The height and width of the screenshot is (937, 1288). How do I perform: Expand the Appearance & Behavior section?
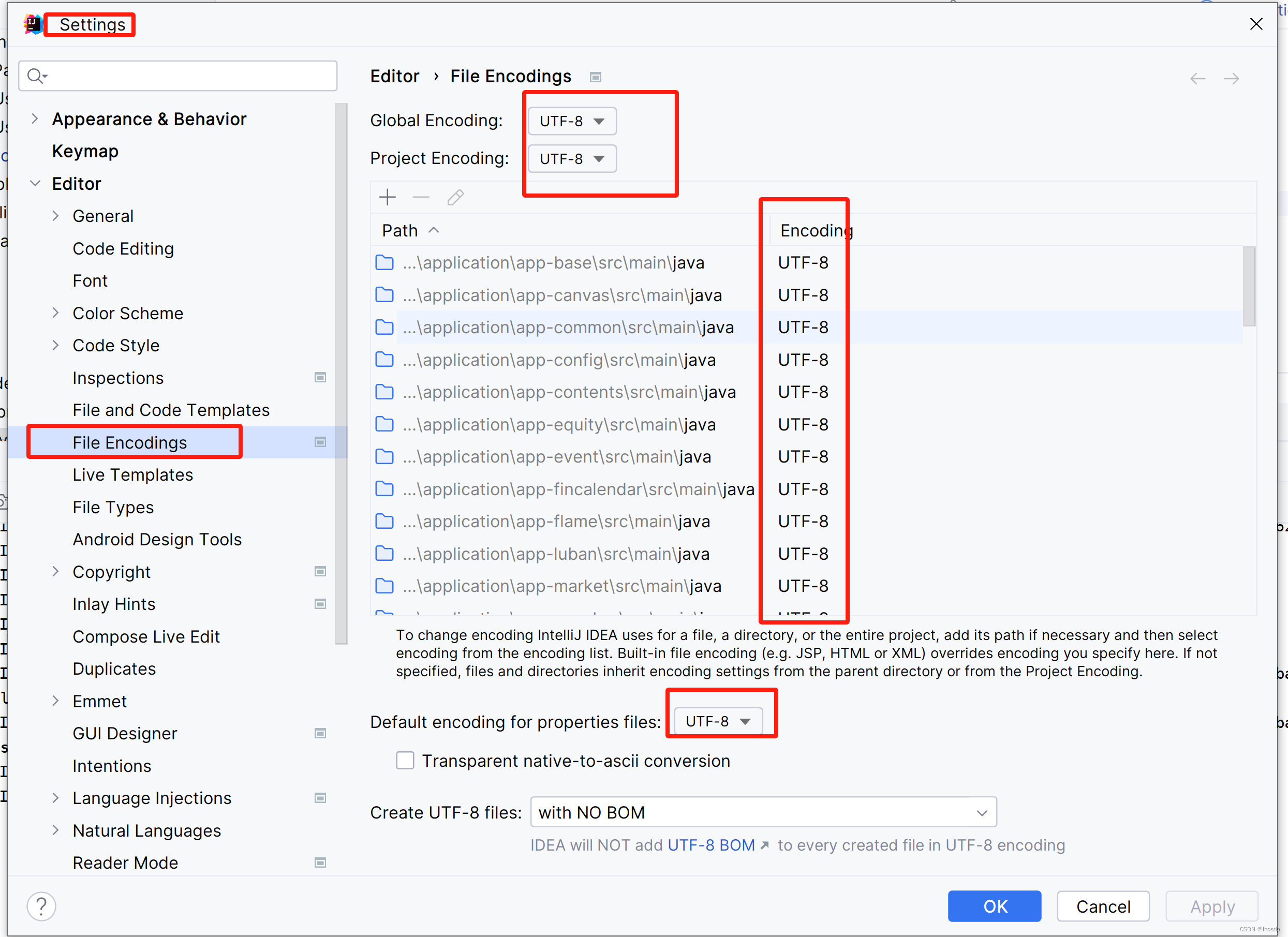[35, 118]
